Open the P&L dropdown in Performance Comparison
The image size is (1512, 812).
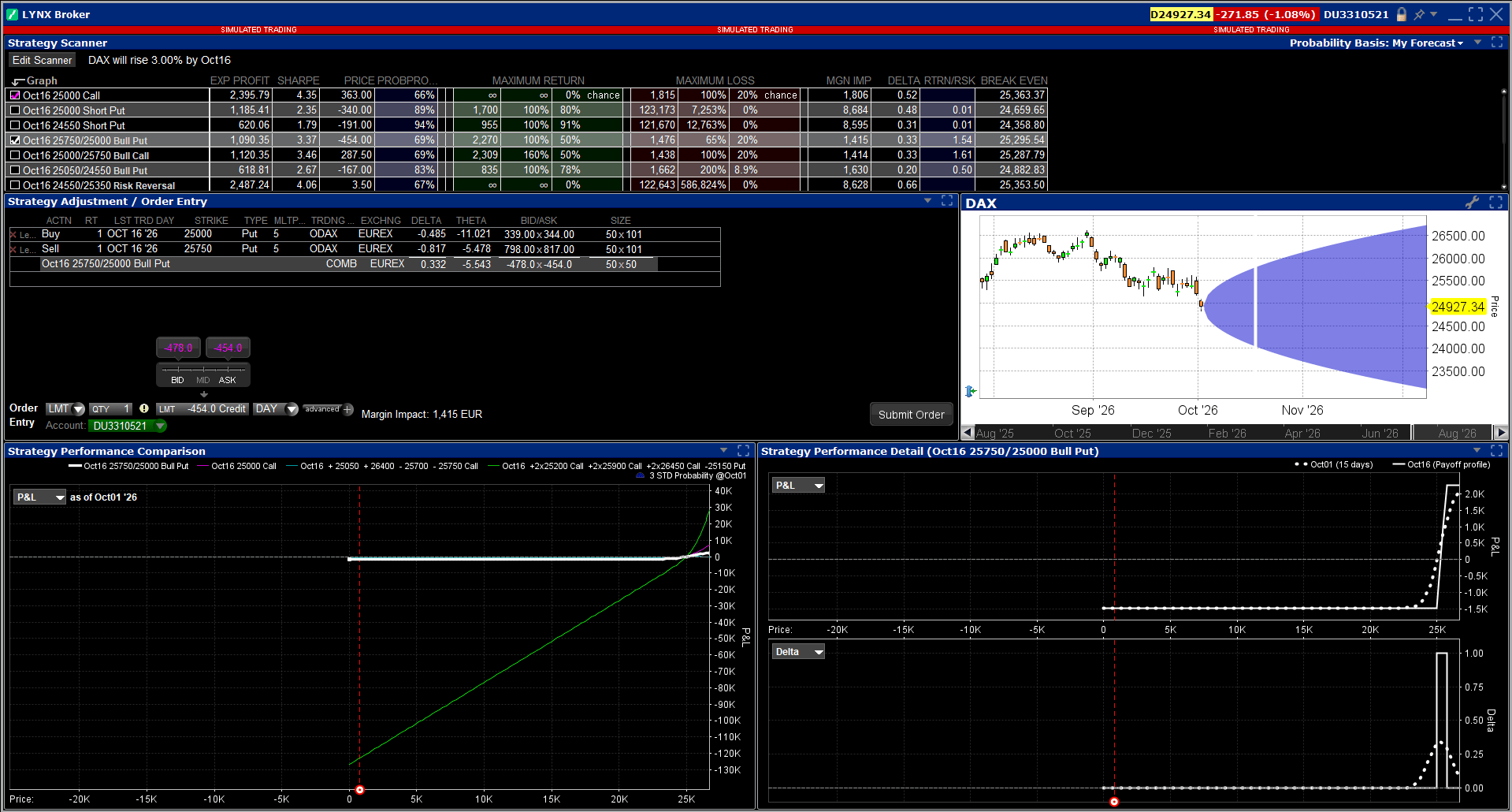click(x=39, y=497)
